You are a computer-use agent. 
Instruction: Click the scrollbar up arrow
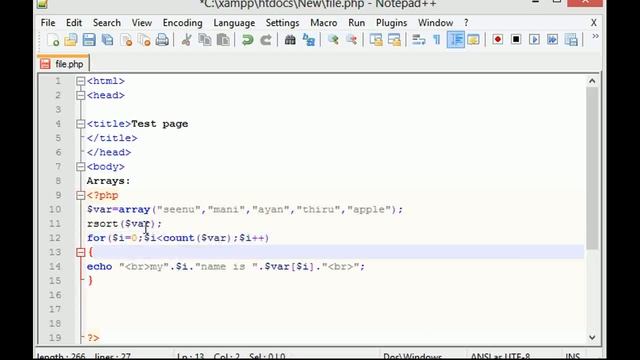click(592, 81)
